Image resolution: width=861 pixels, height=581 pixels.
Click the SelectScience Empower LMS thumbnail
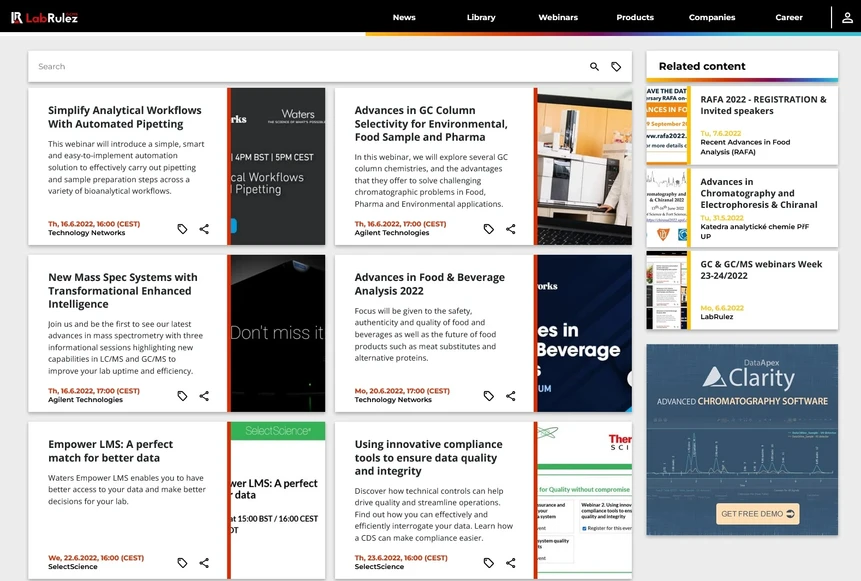[x=278, y=500]
